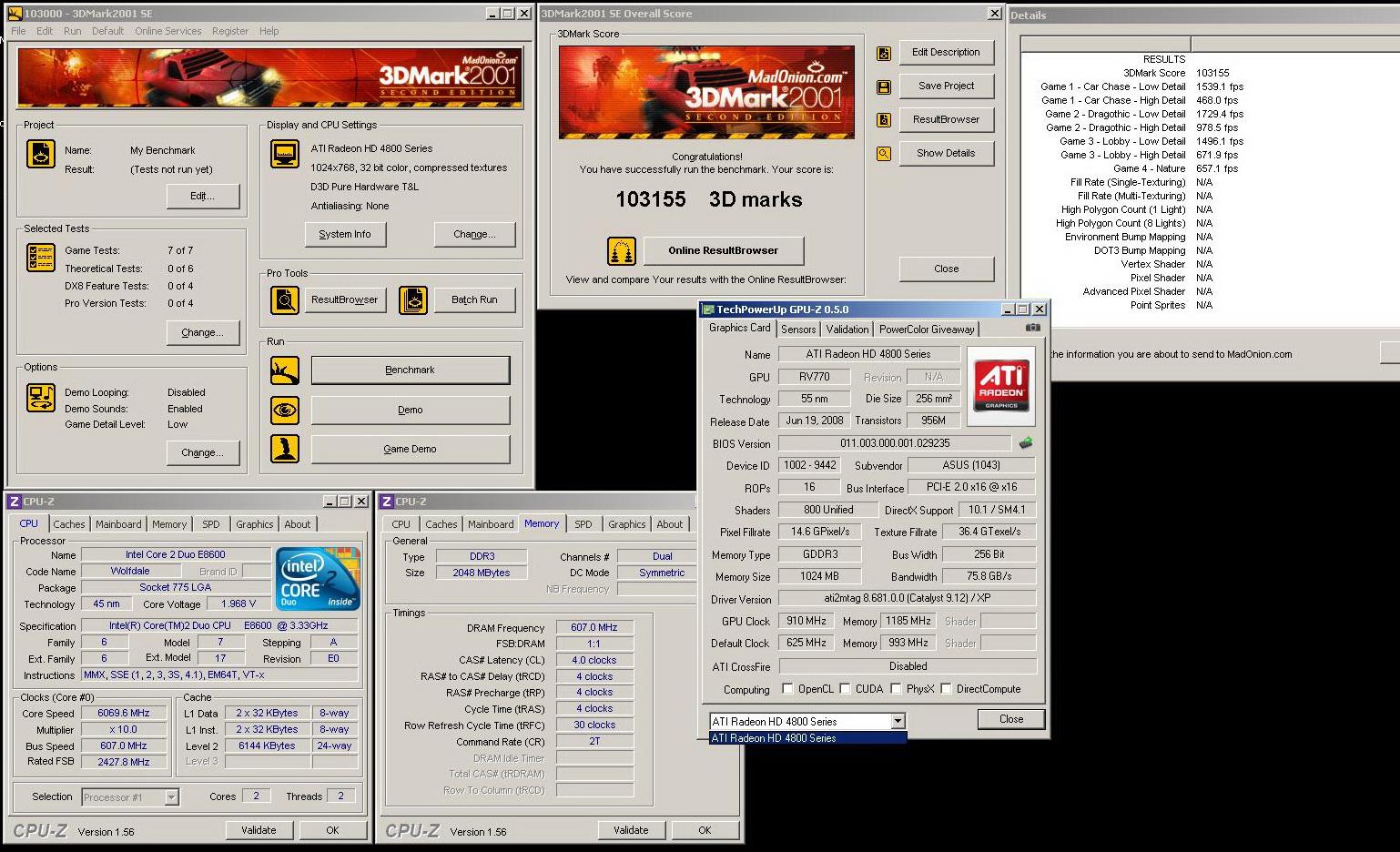Open the PowerColor Giveaway tab
Viewport: 1400px width, 852px height.
(x=927, y=330)
